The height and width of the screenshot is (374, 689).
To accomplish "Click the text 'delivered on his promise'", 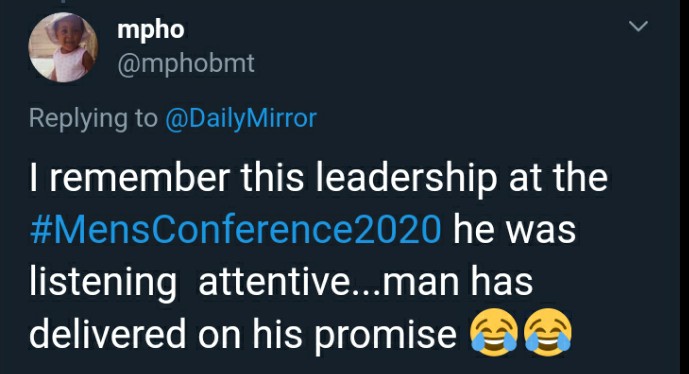I will (243, 334).
